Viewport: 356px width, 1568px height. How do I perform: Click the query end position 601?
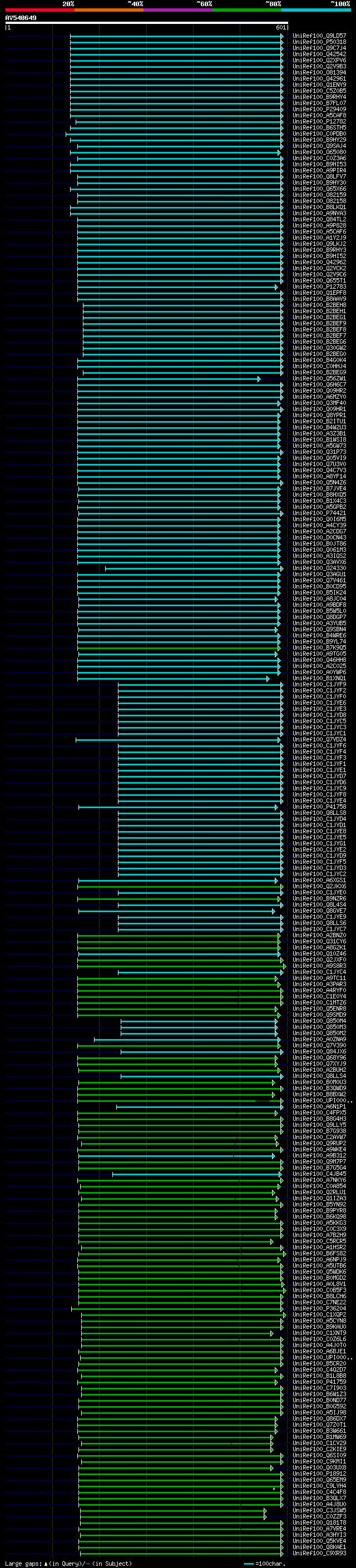[x=280, y=27]
